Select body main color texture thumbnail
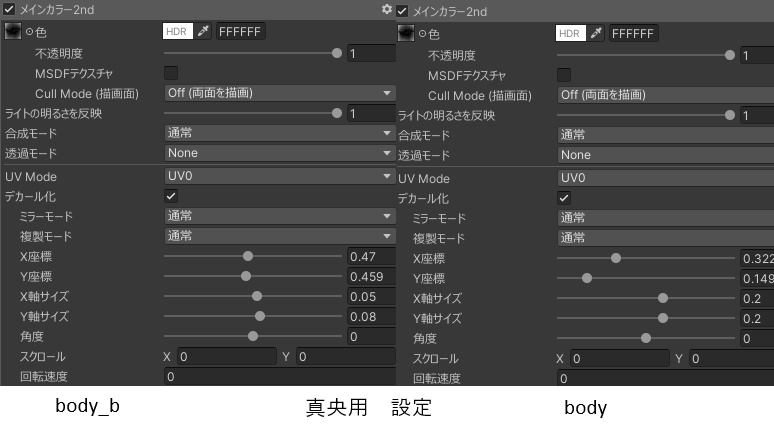The height and width of the screenshot is (426, 774). coord(406,33)
